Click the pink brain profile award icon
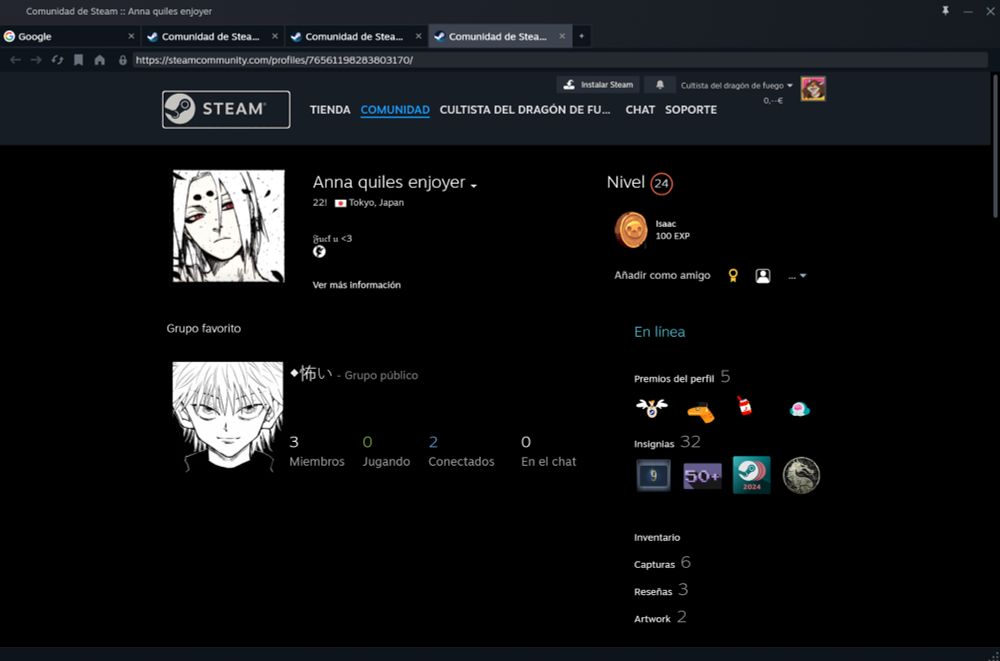Screen dimensions: 1000x661 coord(799,409)
